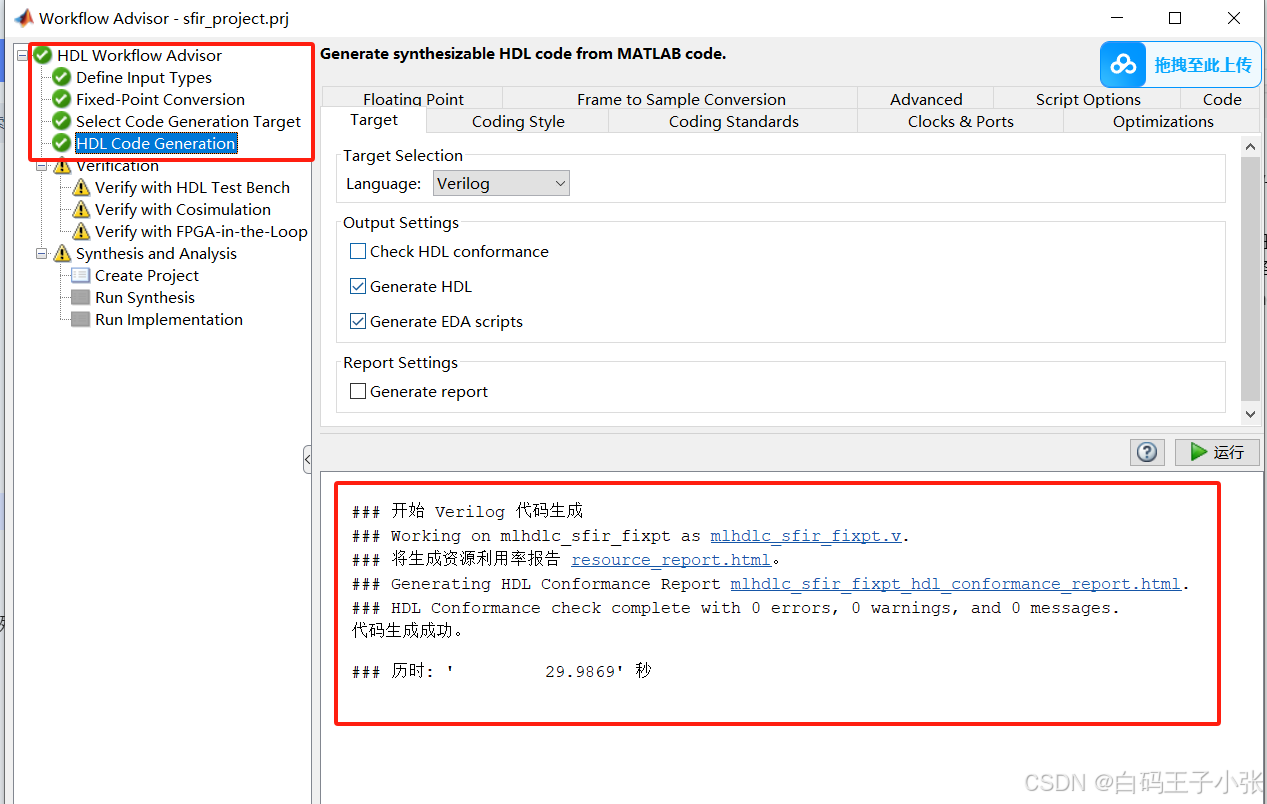Switch to the Coding Standards tab
1267x804 pixels.
734,121
